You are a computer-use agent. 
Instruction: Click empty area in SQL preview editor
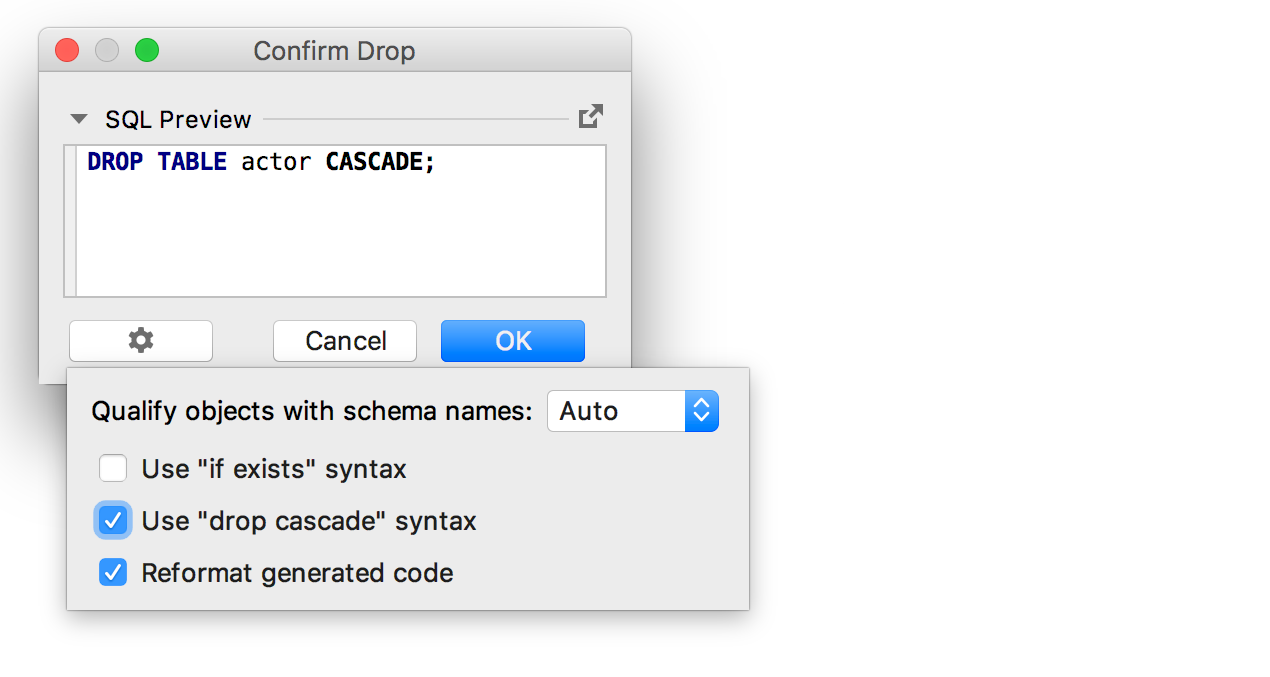[x=340, y=240]
